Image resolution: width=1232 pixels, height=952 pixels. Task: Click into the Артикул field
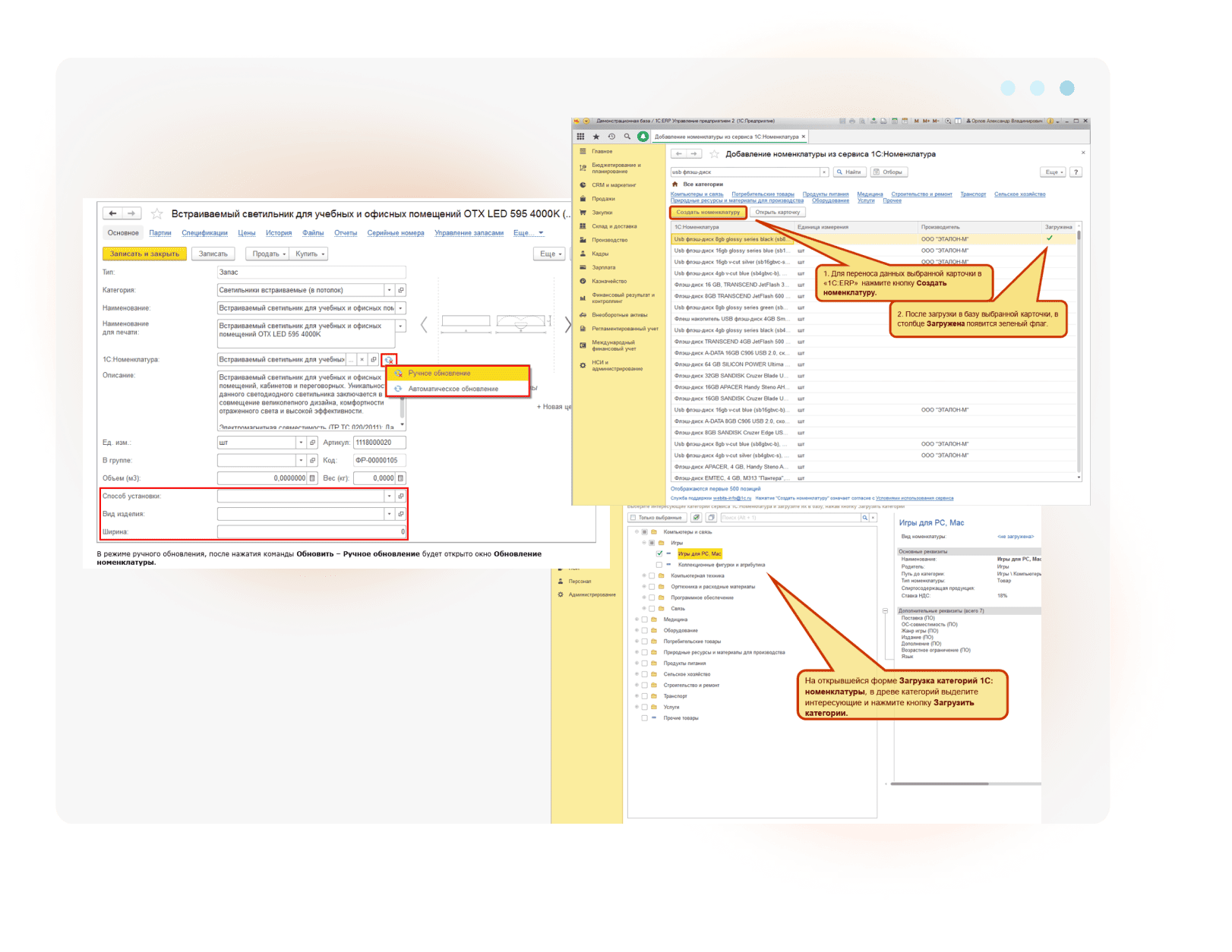tap(379, 443)
